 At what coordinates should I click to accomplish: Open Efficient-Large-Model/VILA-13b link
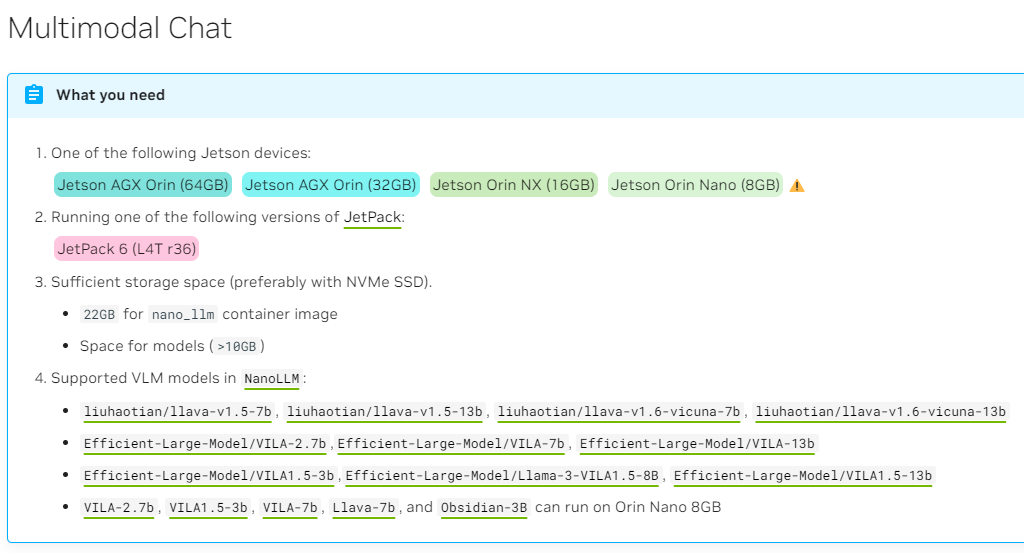(697, 444)
